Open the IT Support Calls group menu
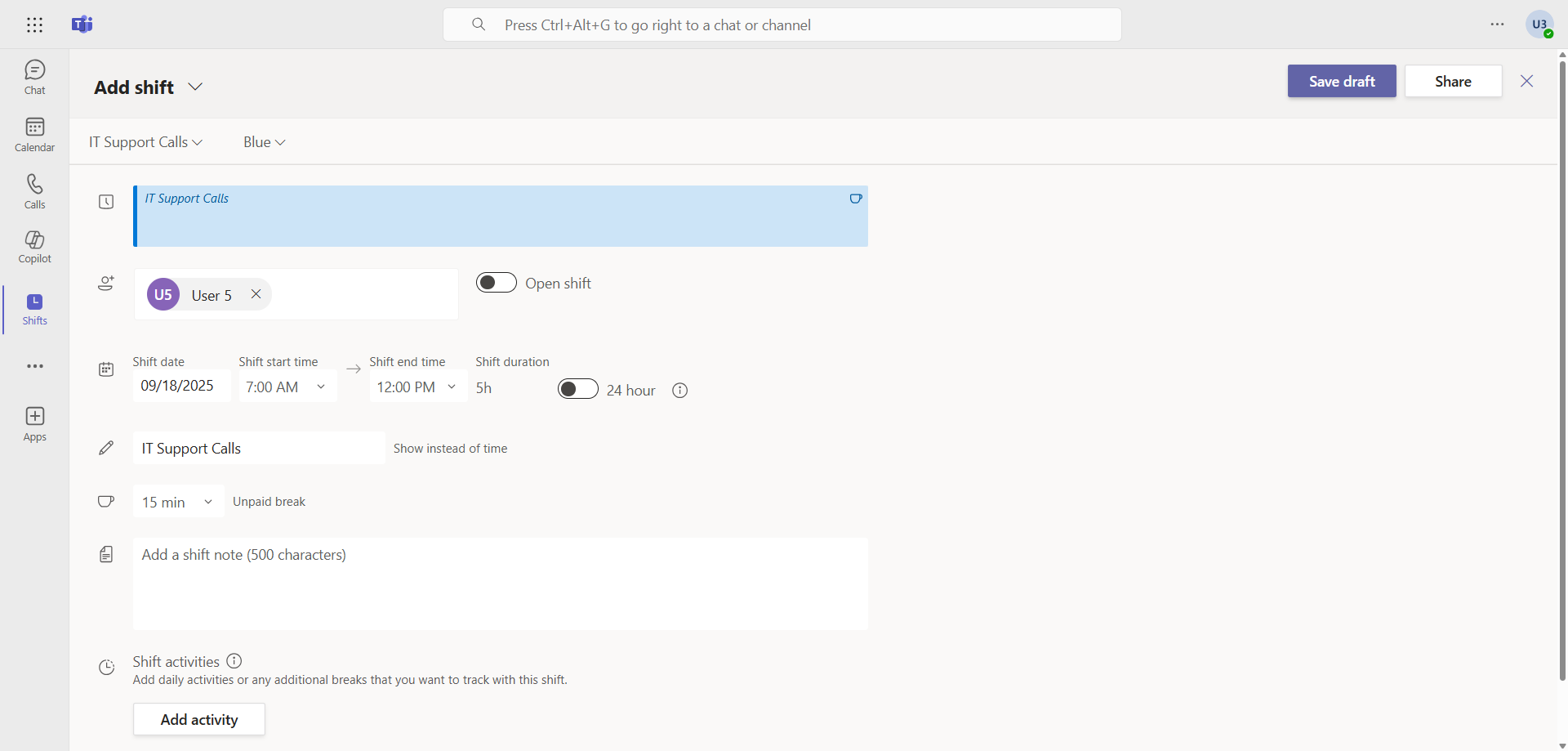Image resolution: width=1568 pixels, height=751 pixels. click(145, 142)
